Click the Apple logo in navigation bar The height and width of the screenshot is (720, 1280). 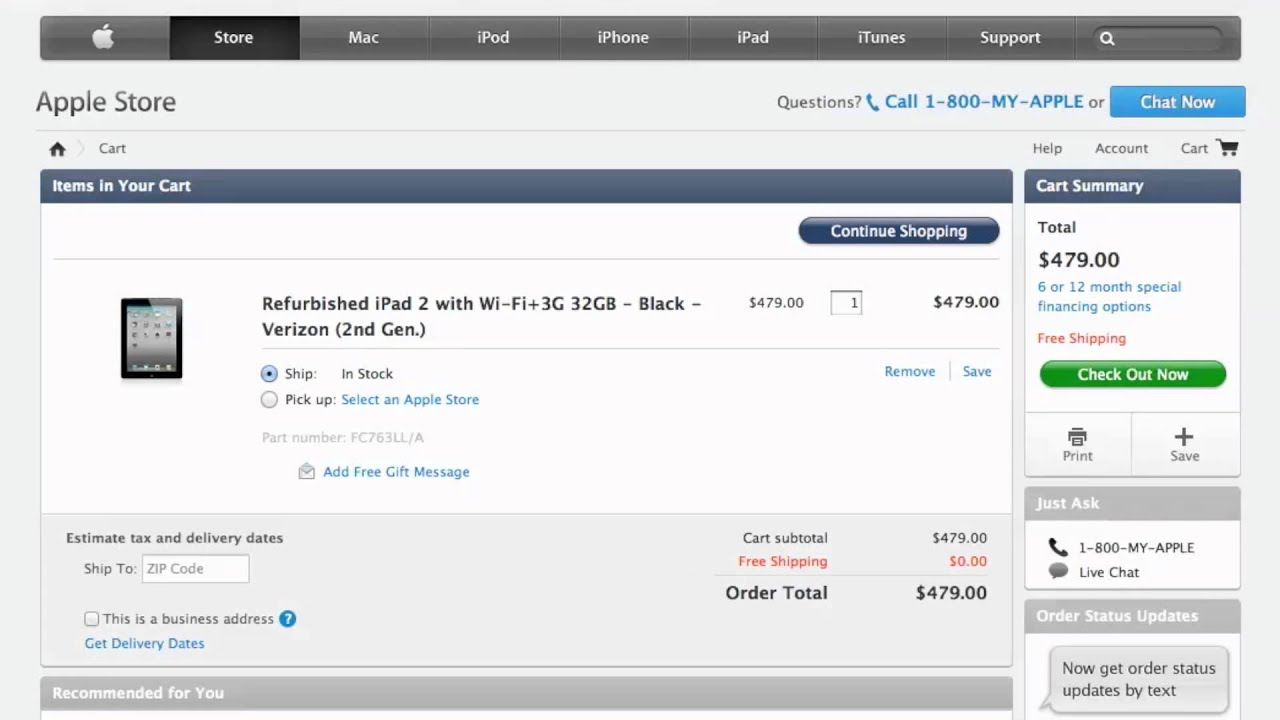[103, 38]
